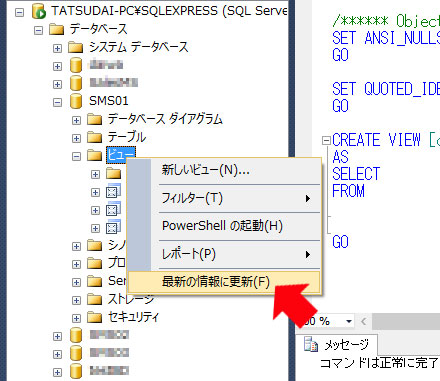Click the システム データベース folder icon

(x=76, y=47)
